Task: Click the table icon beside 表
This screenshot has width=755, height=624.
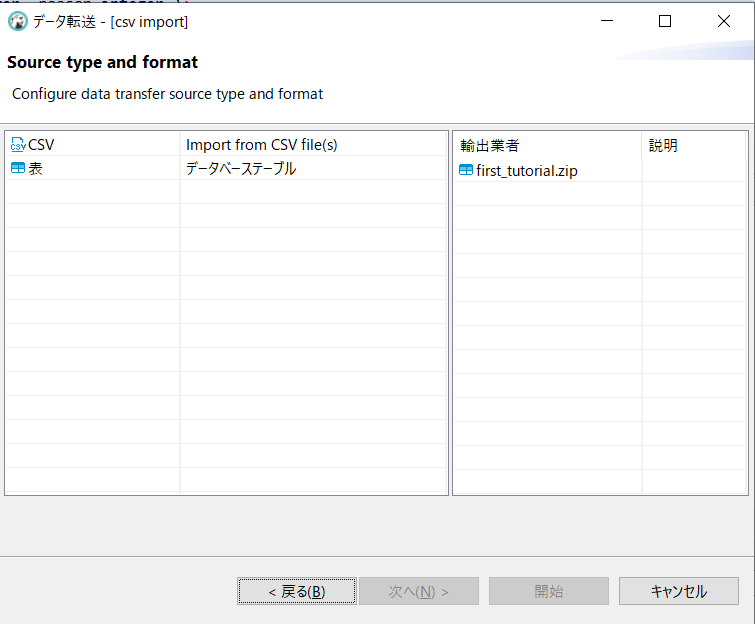Action: click(18, 168)
